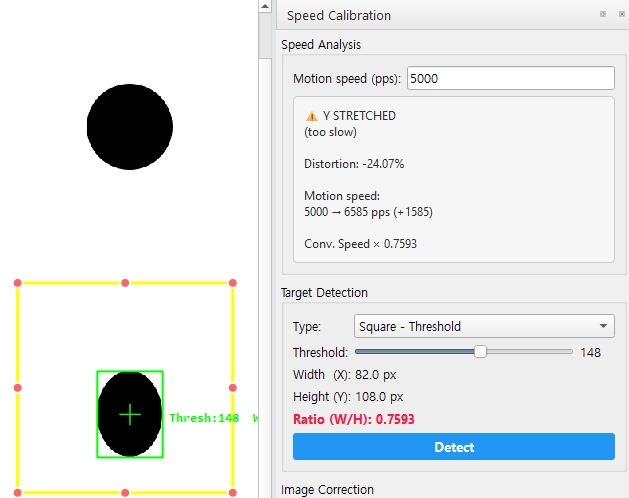629x498 pixels.
Task: Click the Motion speed (pps) input field
Action: point(511,78)
